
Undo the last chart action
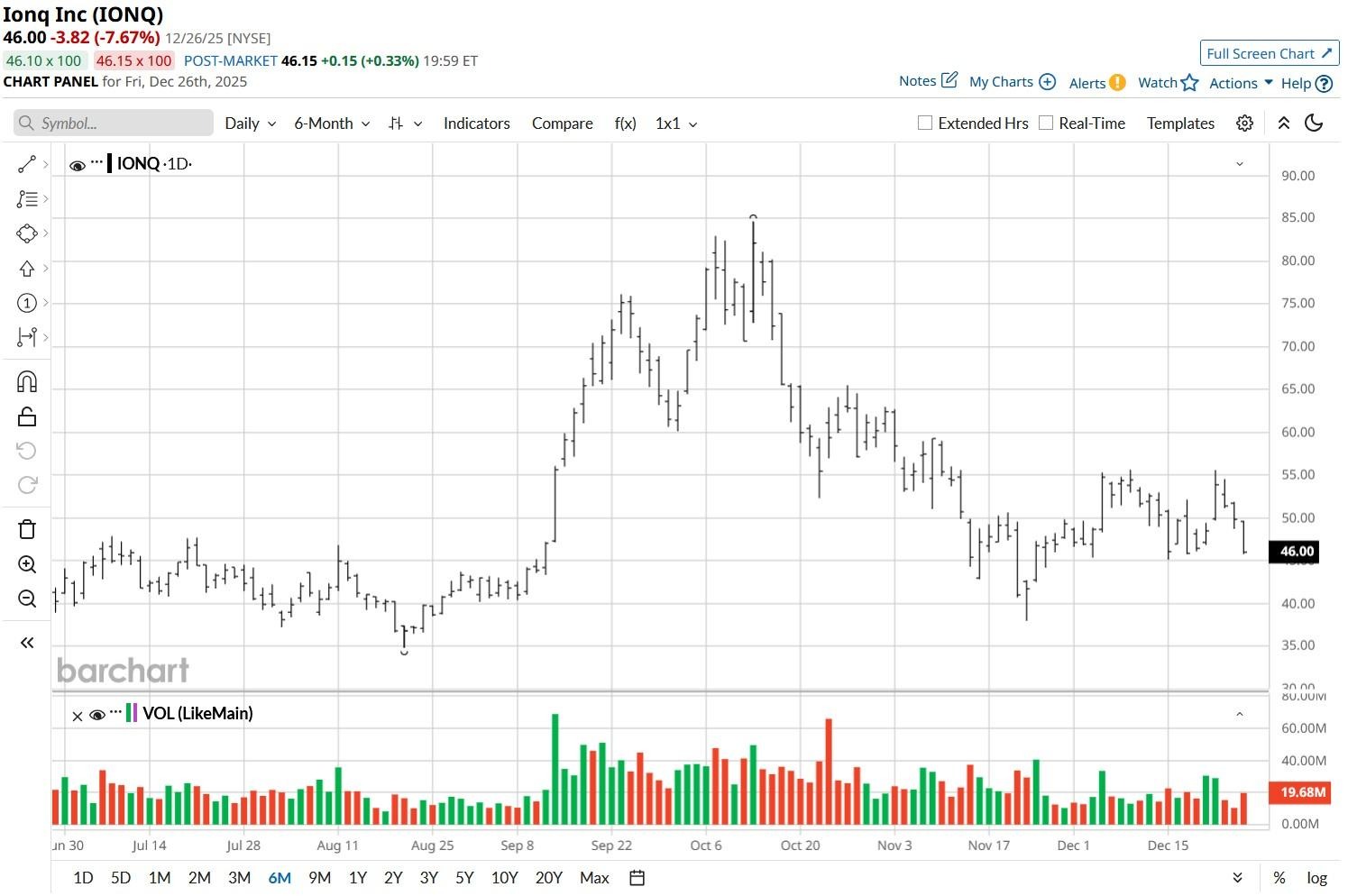point(27,451)
